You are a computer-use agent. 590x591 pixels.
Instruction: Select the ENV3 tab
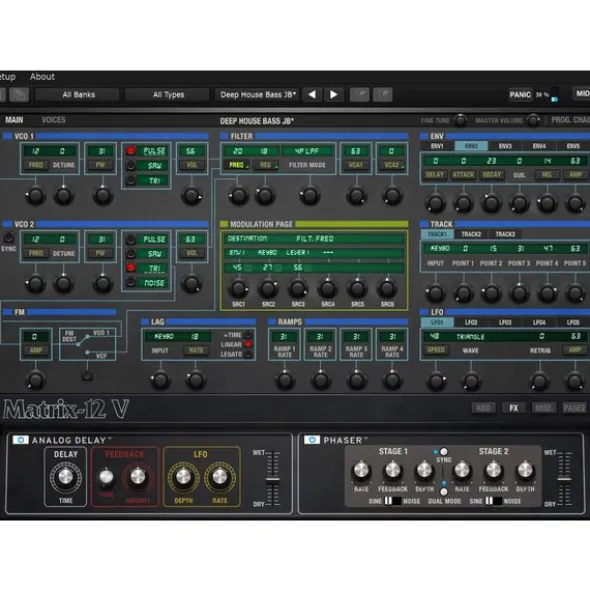[505, 146]
